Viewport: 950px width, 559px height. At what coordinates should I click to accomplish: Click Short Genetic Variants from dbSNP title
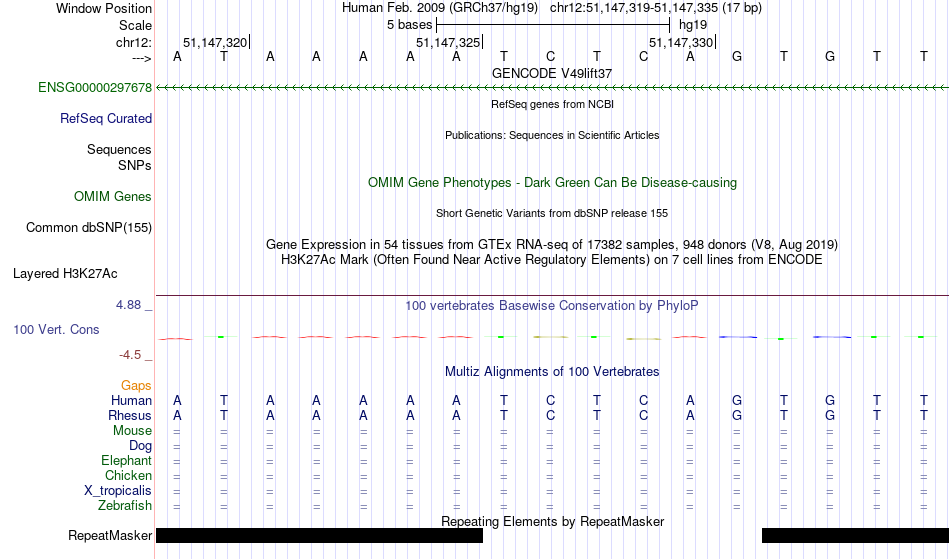click(x=552, y=213)
